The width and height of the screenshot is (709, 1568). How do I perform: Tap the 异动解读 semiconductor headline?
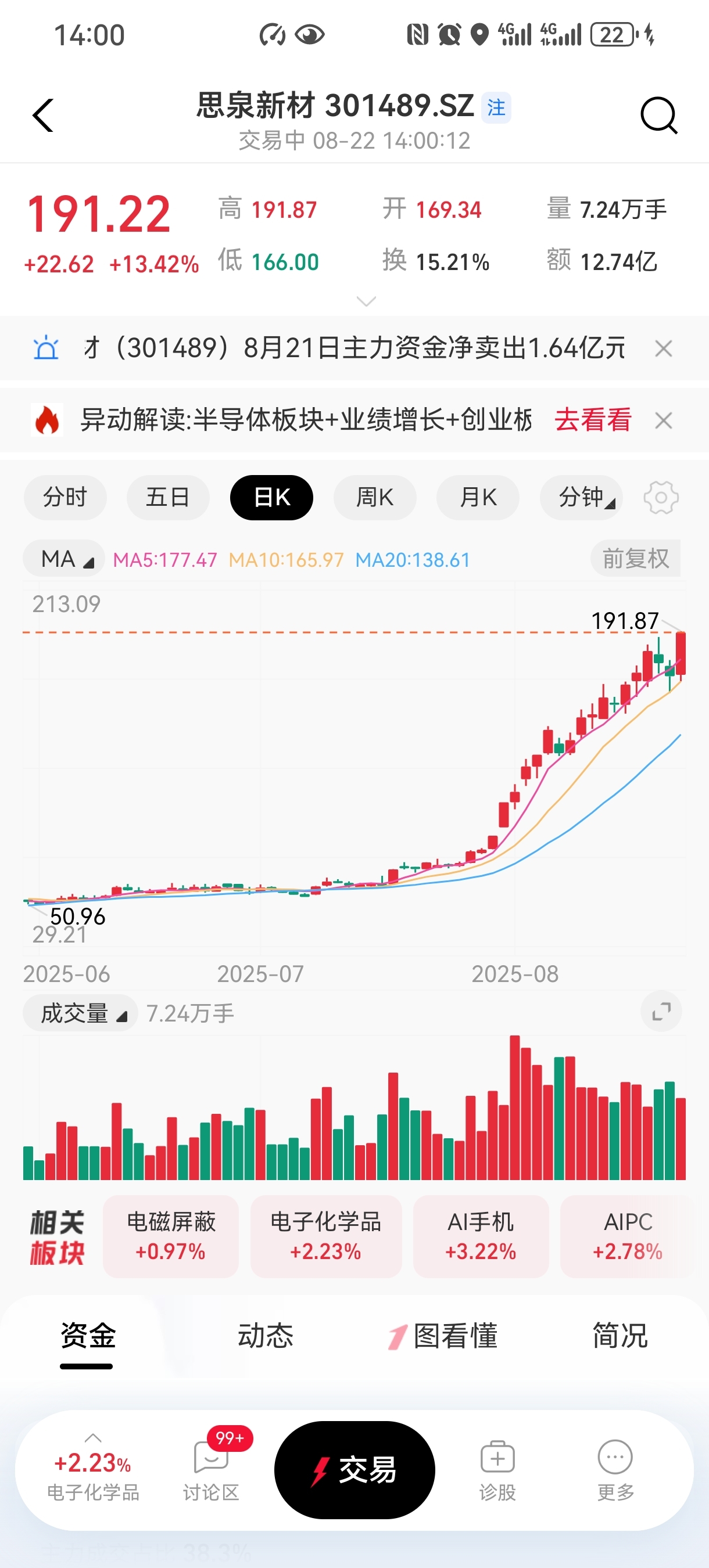tap(306, 420)
